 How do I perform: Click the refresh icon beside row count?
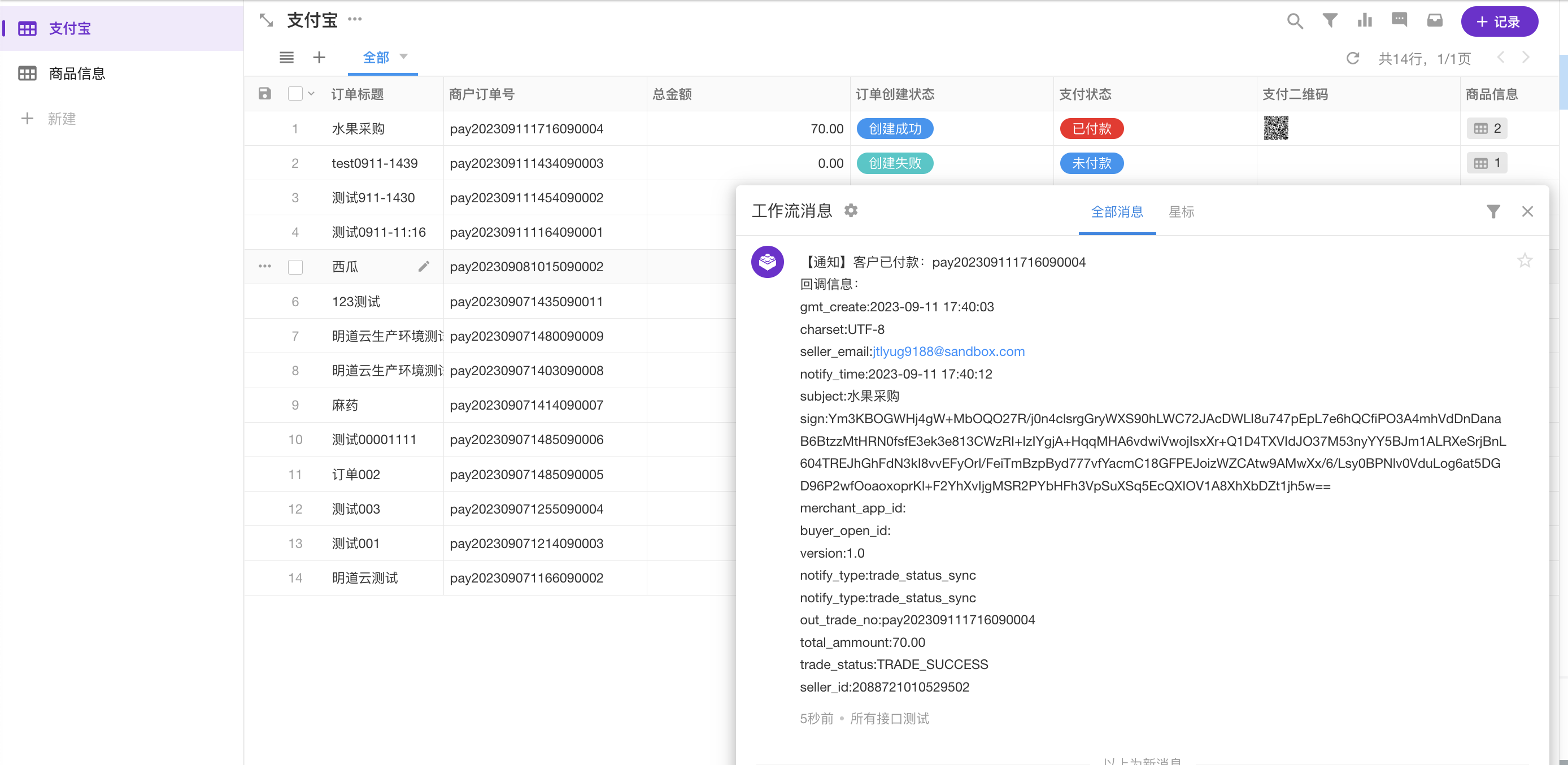pyautogui.click(x=1353, y=58)
